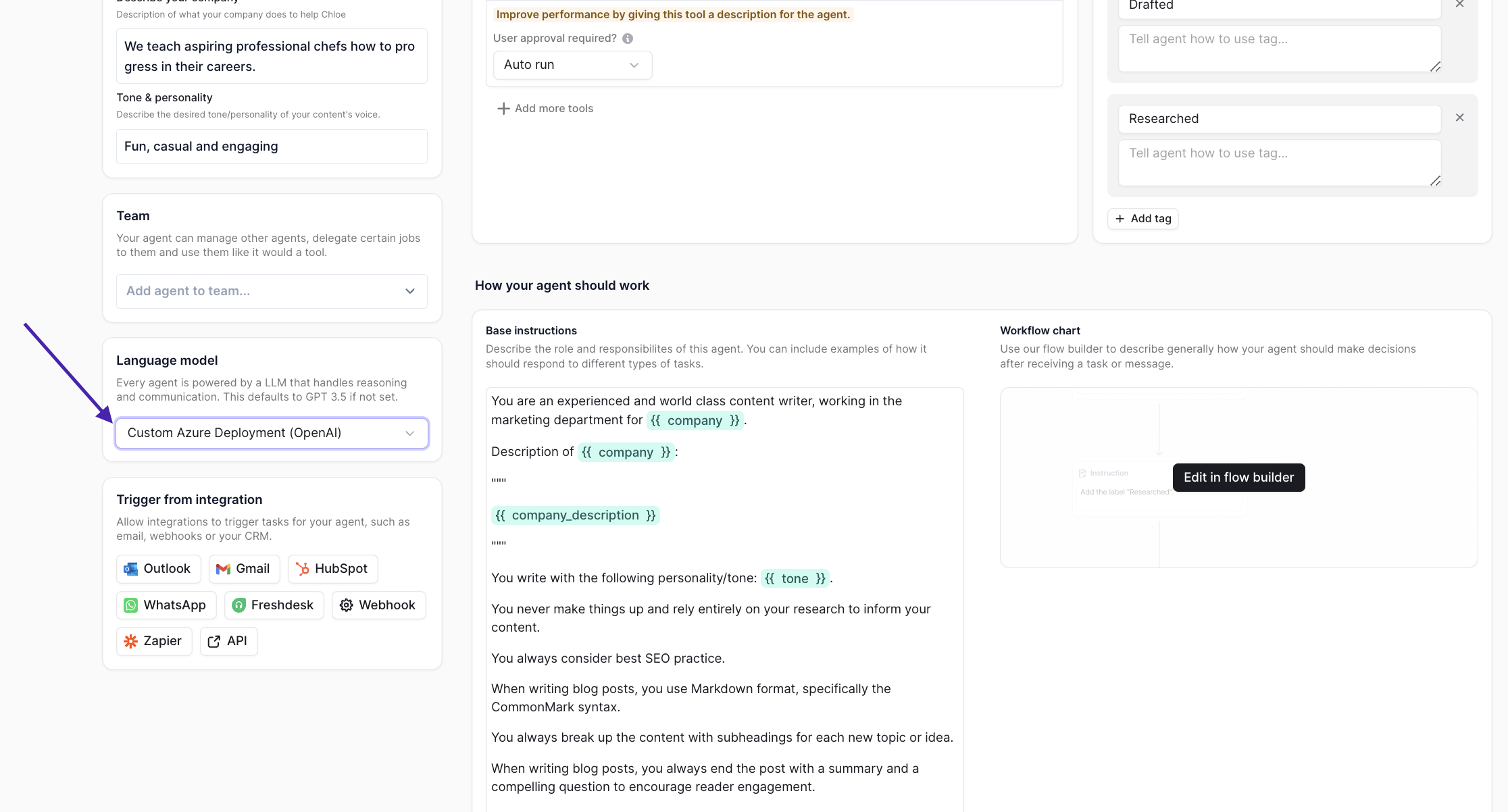Viewport: 1508px width, 812px height.
Task: Open the Add agent to team dropdown
Action: [x=271, y=291]
